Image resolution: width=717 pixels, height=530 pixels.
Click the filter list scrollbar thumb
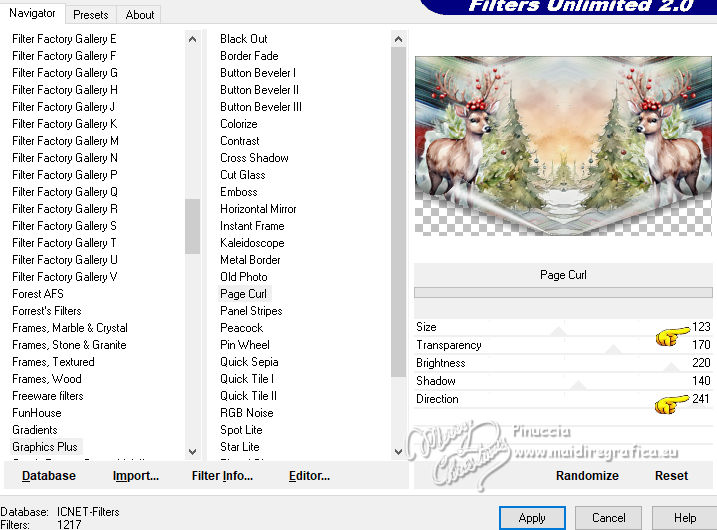pyautogui.click(x=398, y=212)
